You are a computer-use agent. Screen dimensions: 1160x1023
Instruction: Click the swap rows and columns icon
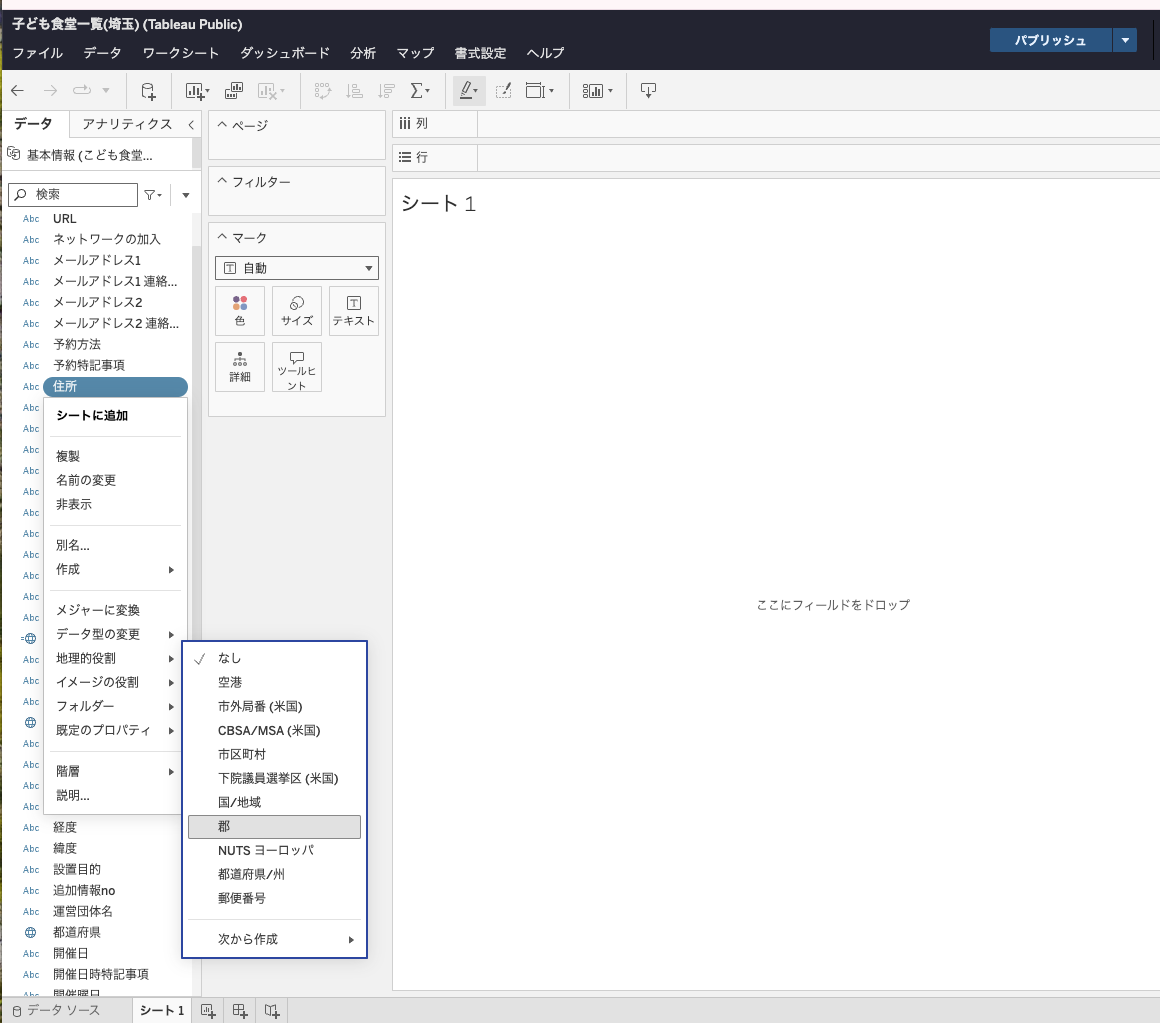click(x=323, y=91)
